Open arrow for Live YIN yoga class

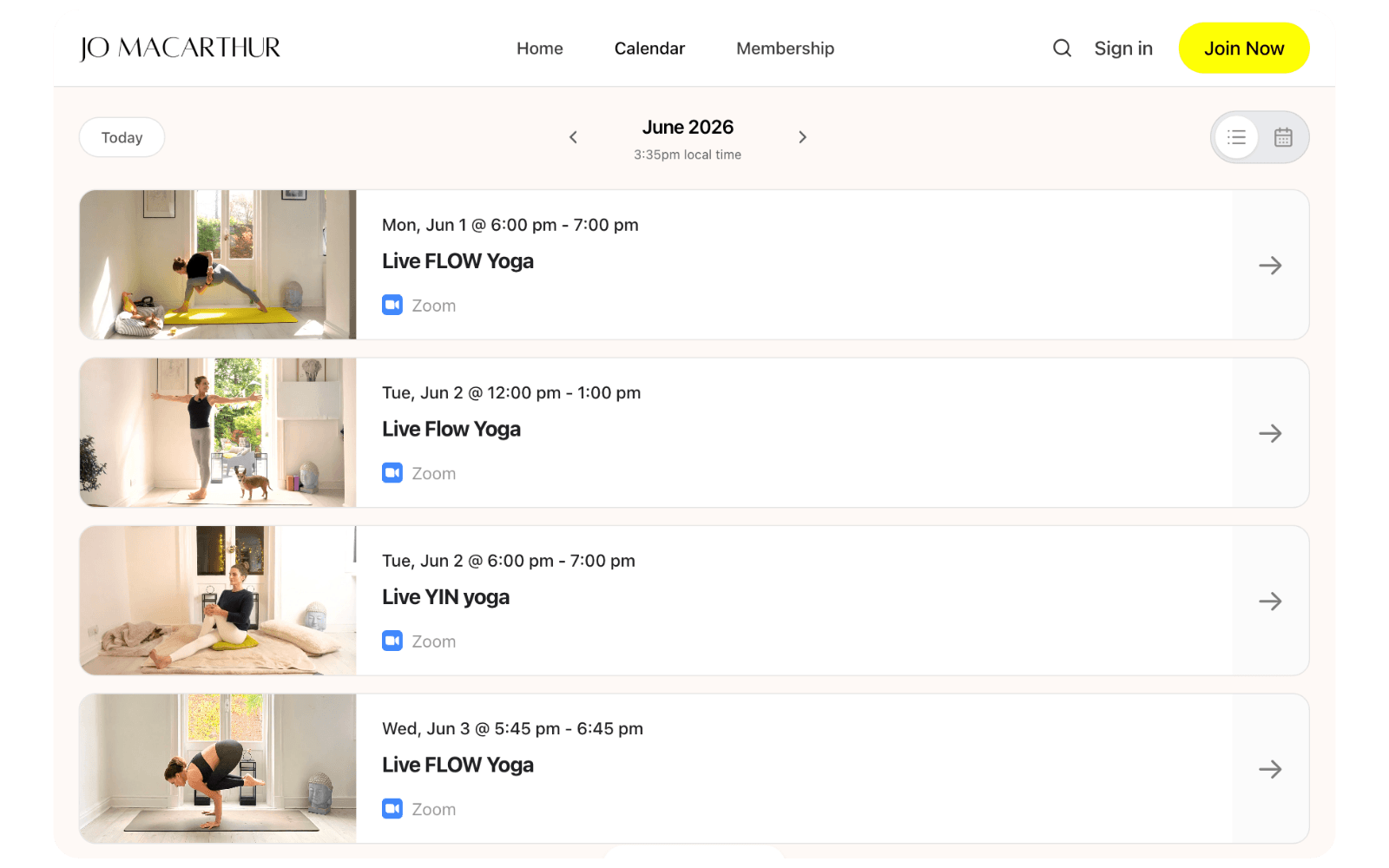(1270, 602)
